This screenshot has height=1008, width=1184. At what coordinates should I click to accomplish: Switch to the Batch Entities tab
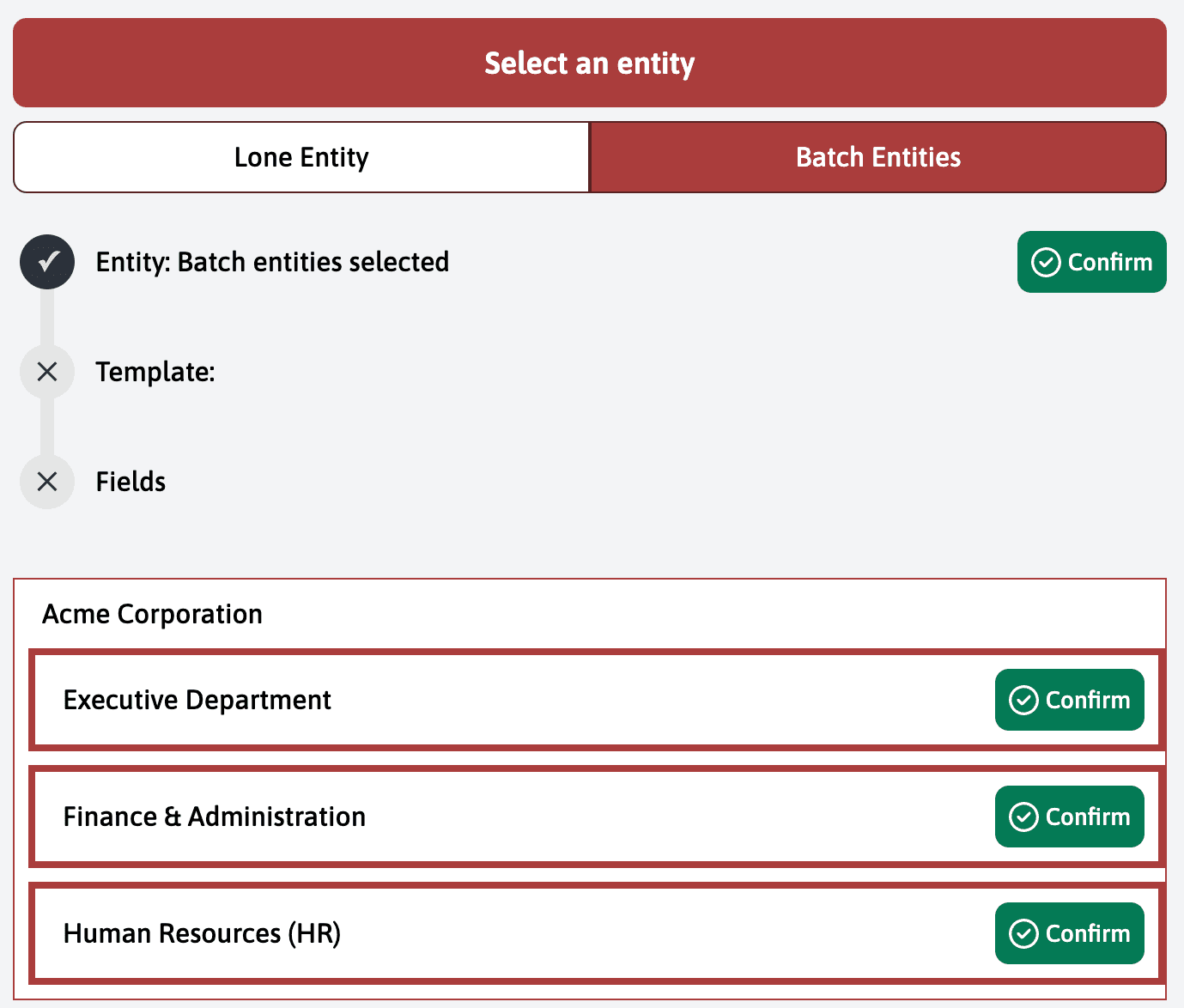point(877,158)
